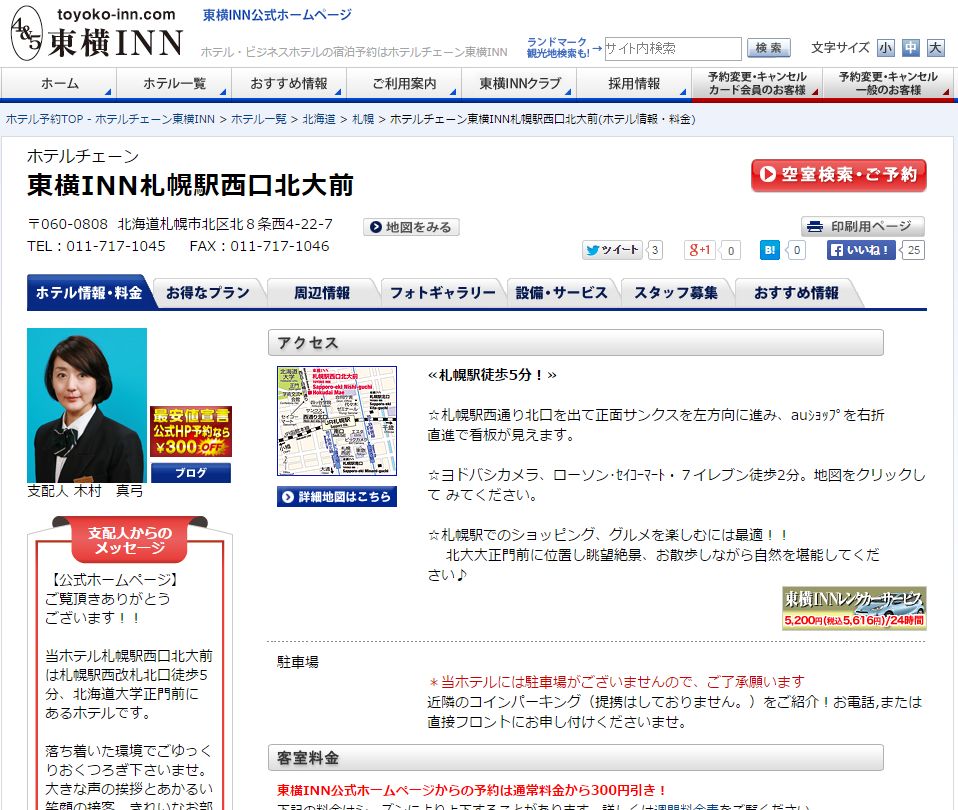This screenshot has height=810, width=958.
Task: Open the 採用情報 nav menu
Action: [634, 84]
